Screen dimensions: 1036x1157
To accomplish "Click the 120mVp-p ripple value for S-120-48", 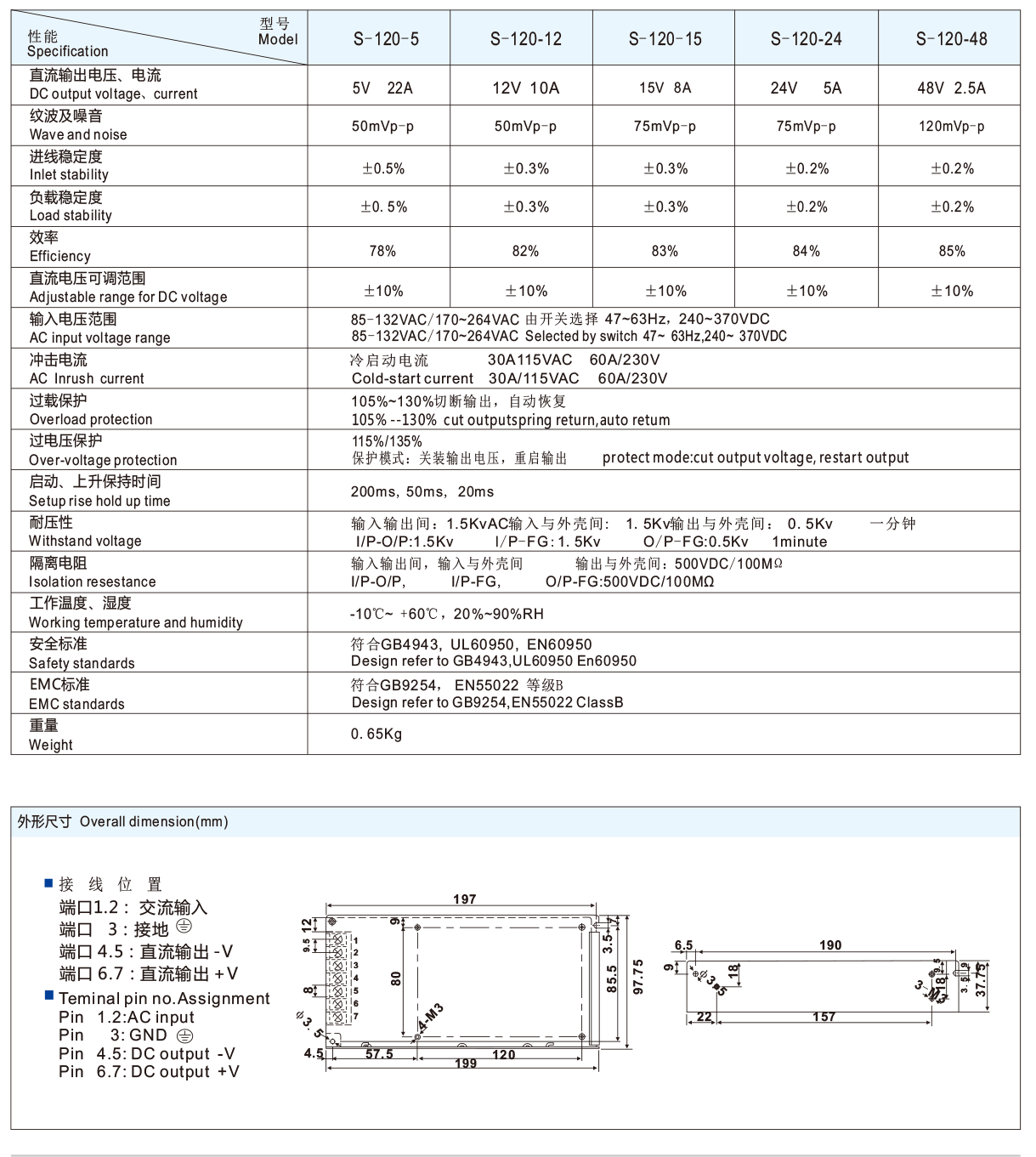I will coord(952,126).
